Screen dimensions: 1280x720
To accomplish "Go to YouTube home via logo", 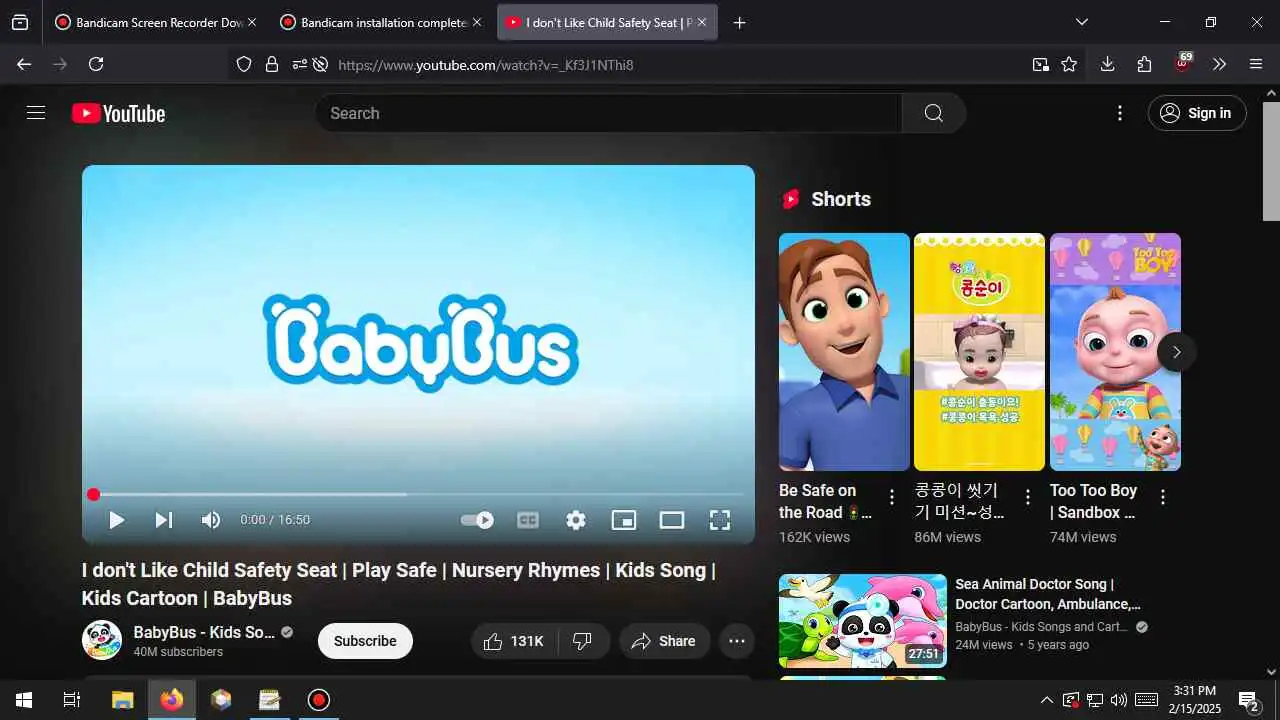I will tap(119, 113).
